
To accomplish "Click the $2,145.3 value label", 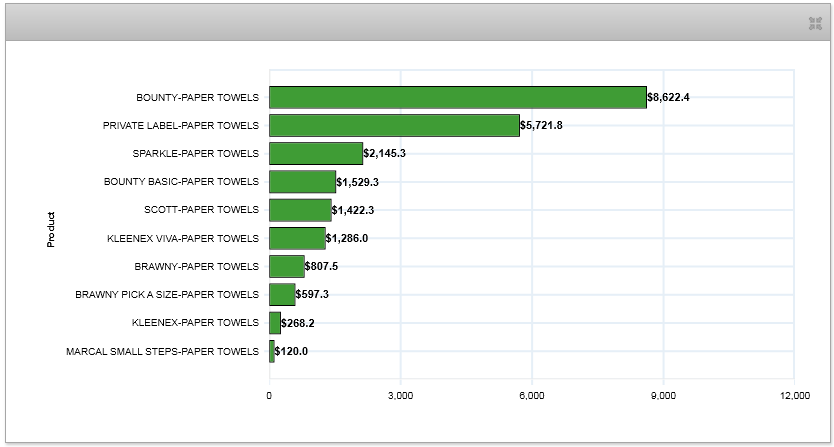I will coord(384,154).
